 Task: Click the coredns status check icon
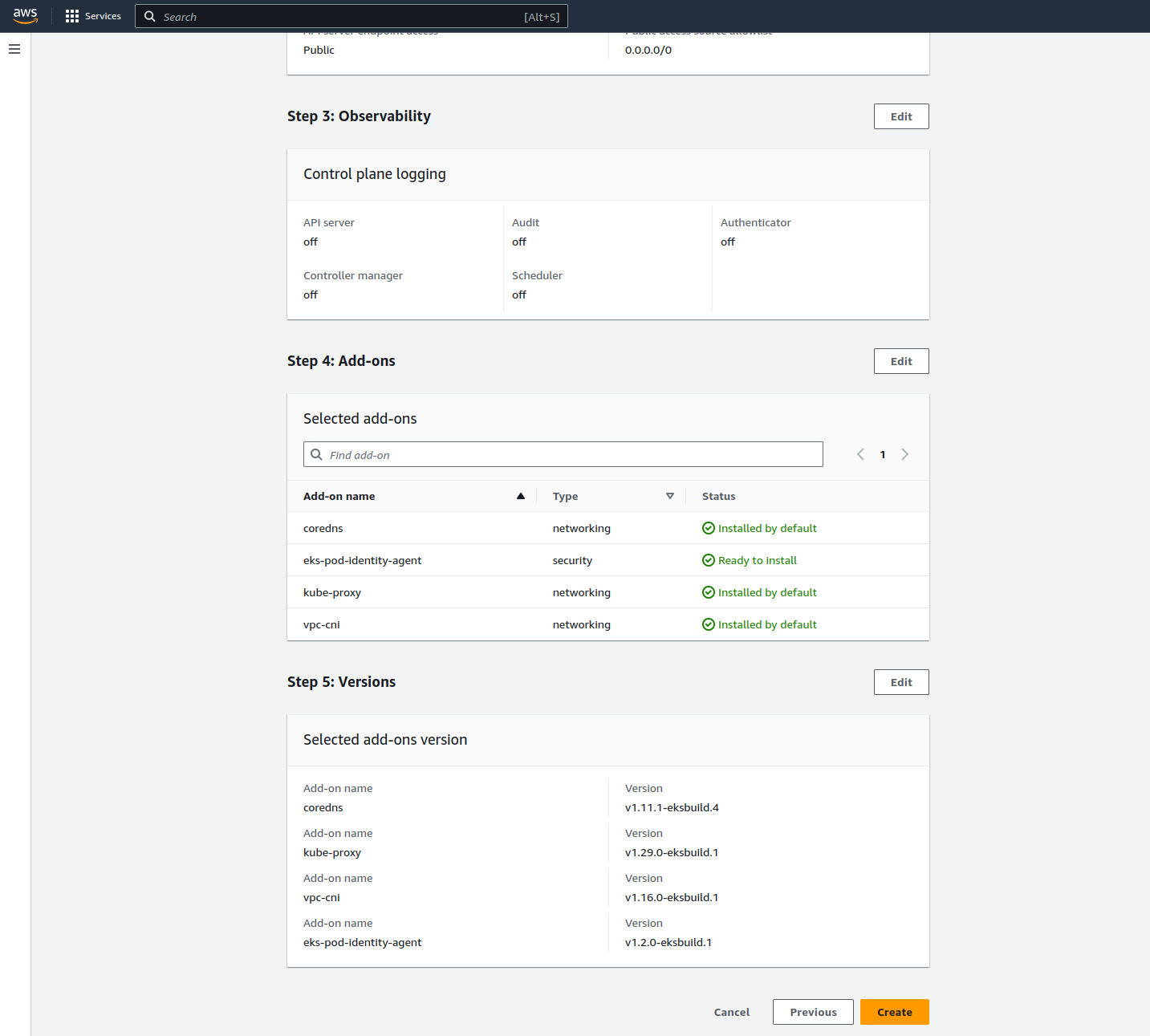(x=709, y=528)
